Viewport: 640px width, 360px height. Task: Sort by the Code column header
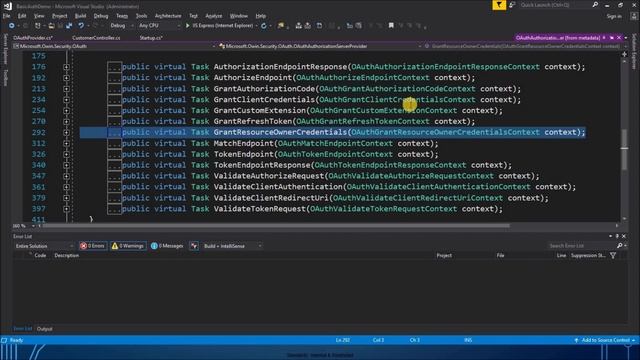click(40, 256)
